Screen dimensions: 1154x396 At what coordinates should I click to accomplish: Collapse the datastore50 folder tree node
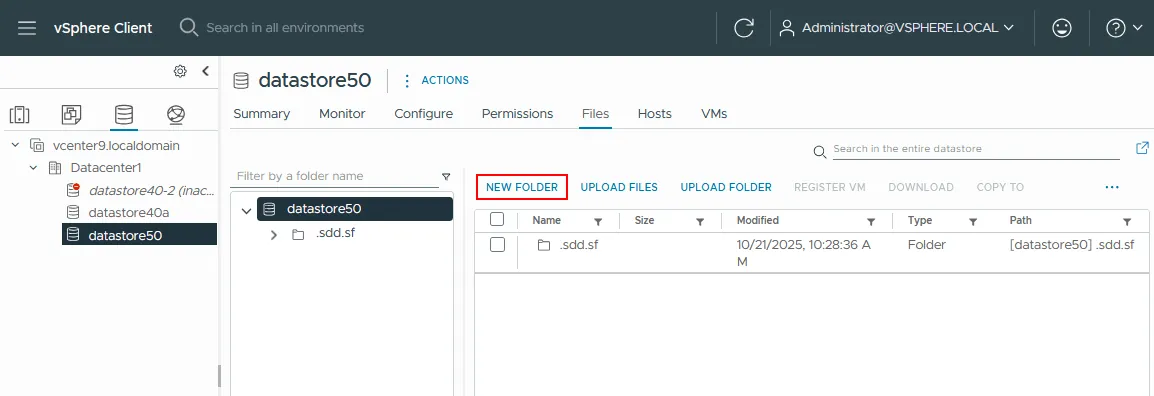coord(247,211)
